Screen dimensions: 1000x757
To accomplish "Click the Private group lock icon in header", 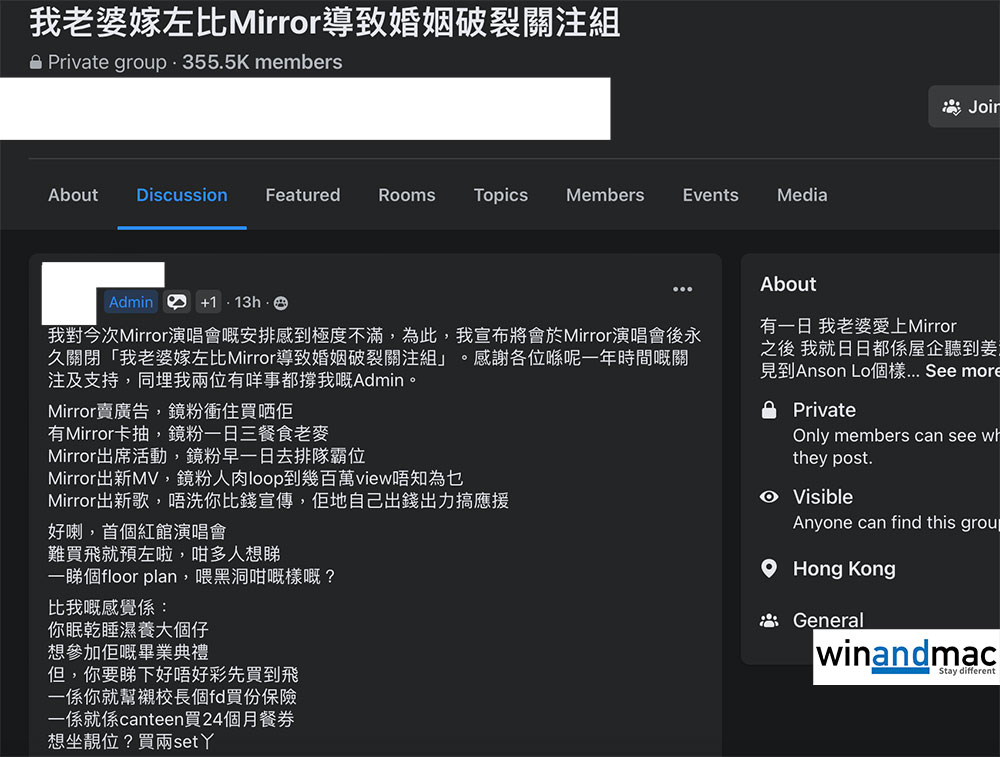I will click(37, 63).
